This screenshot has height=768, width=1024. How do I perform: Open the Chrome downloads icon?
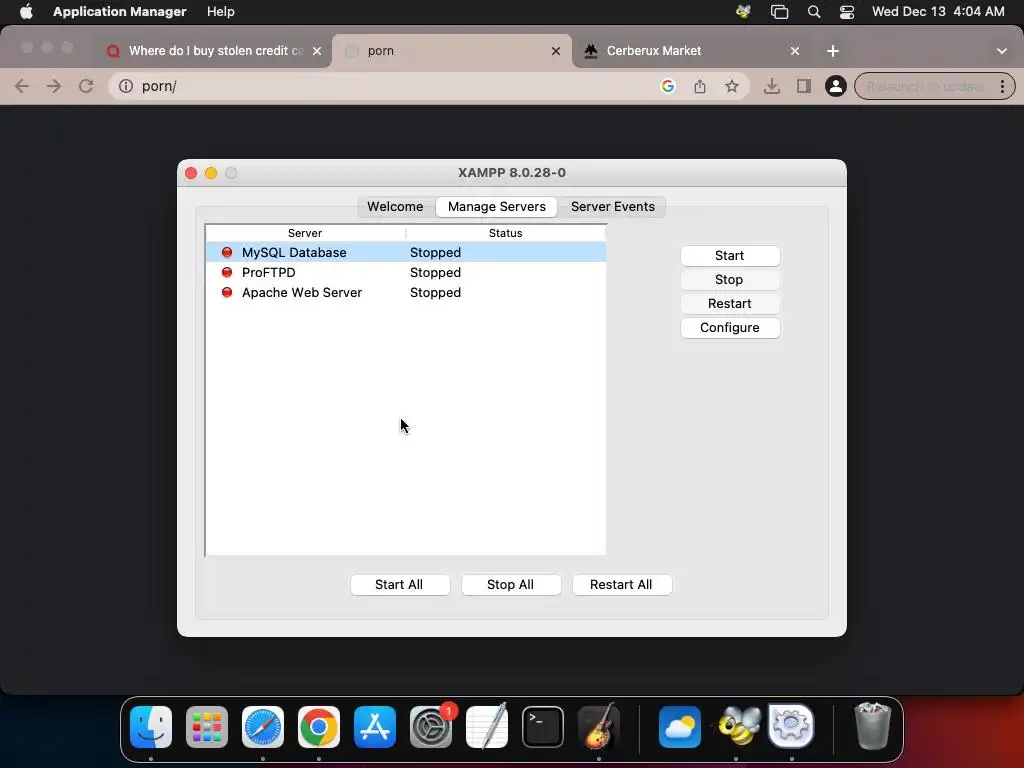point(771,86)
